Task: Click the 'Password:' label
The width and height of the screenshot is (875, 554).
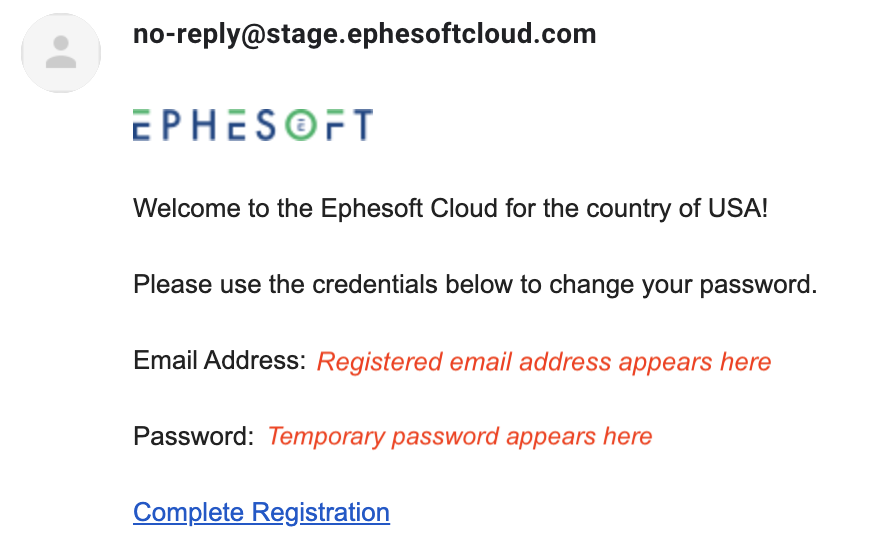Action: click(194, 436)
